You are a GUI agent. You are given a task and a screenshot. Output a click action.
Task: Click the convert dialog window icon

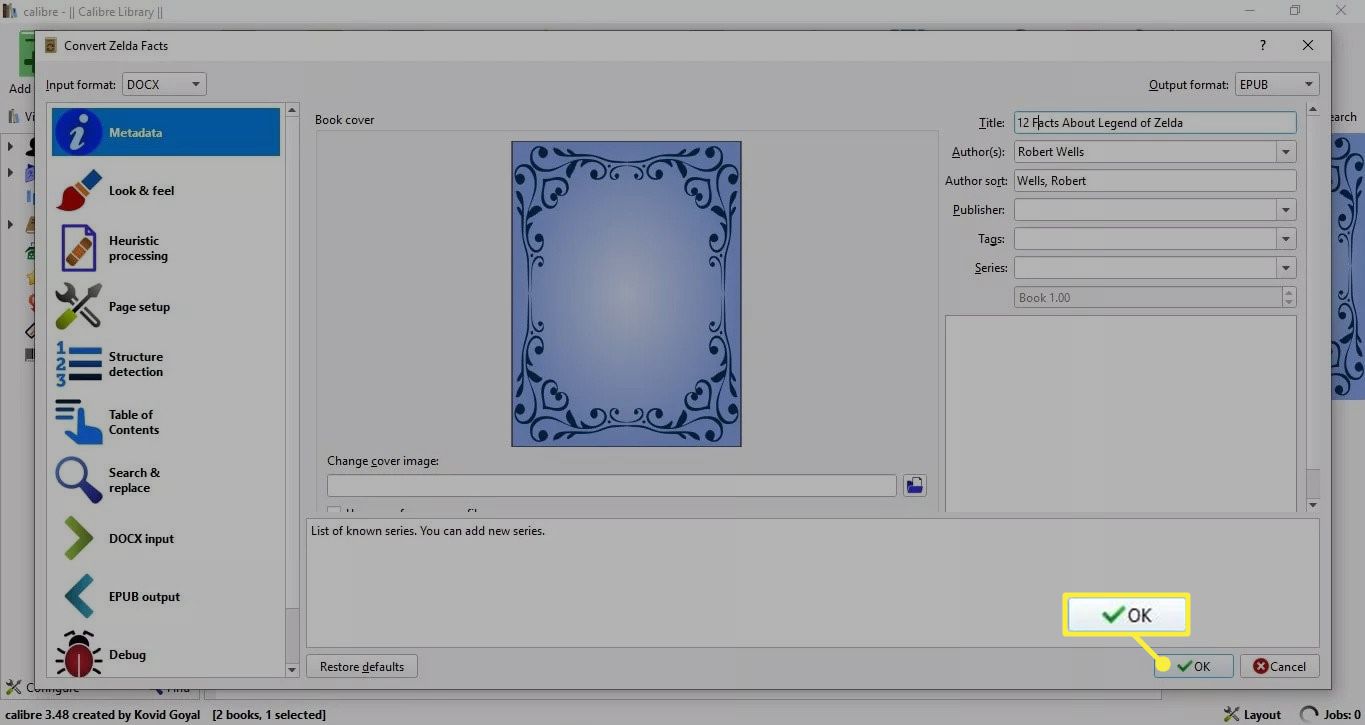pos(50,45)
